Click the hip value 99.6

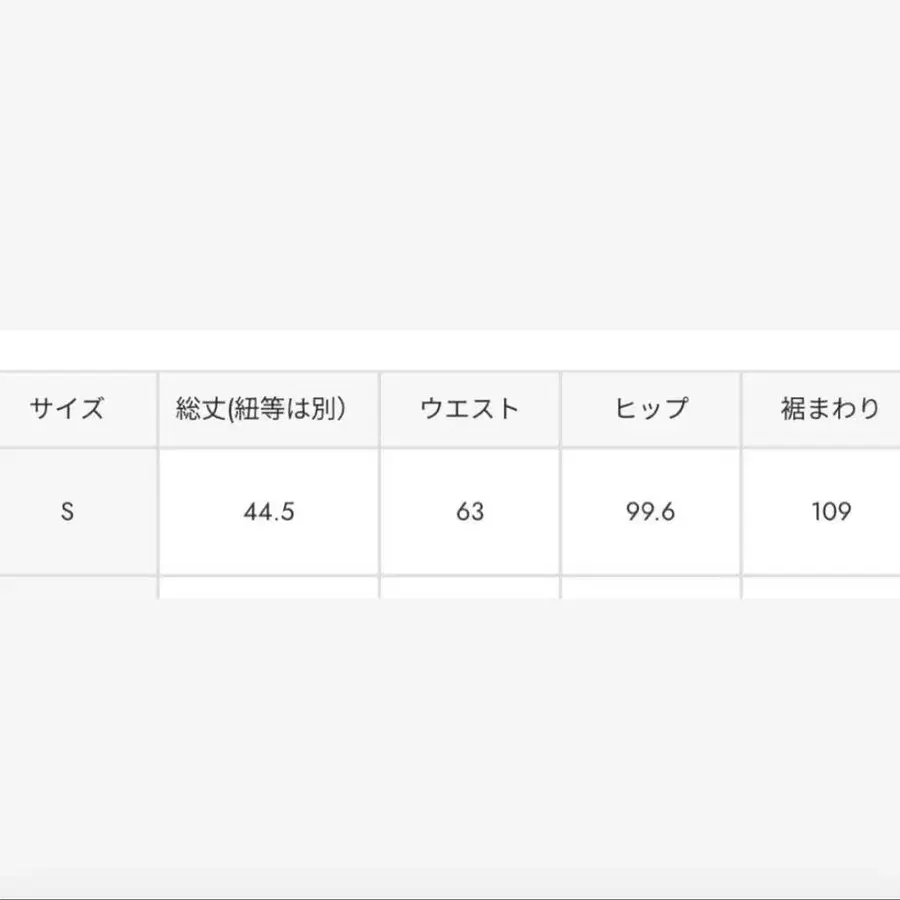[650, 511]
